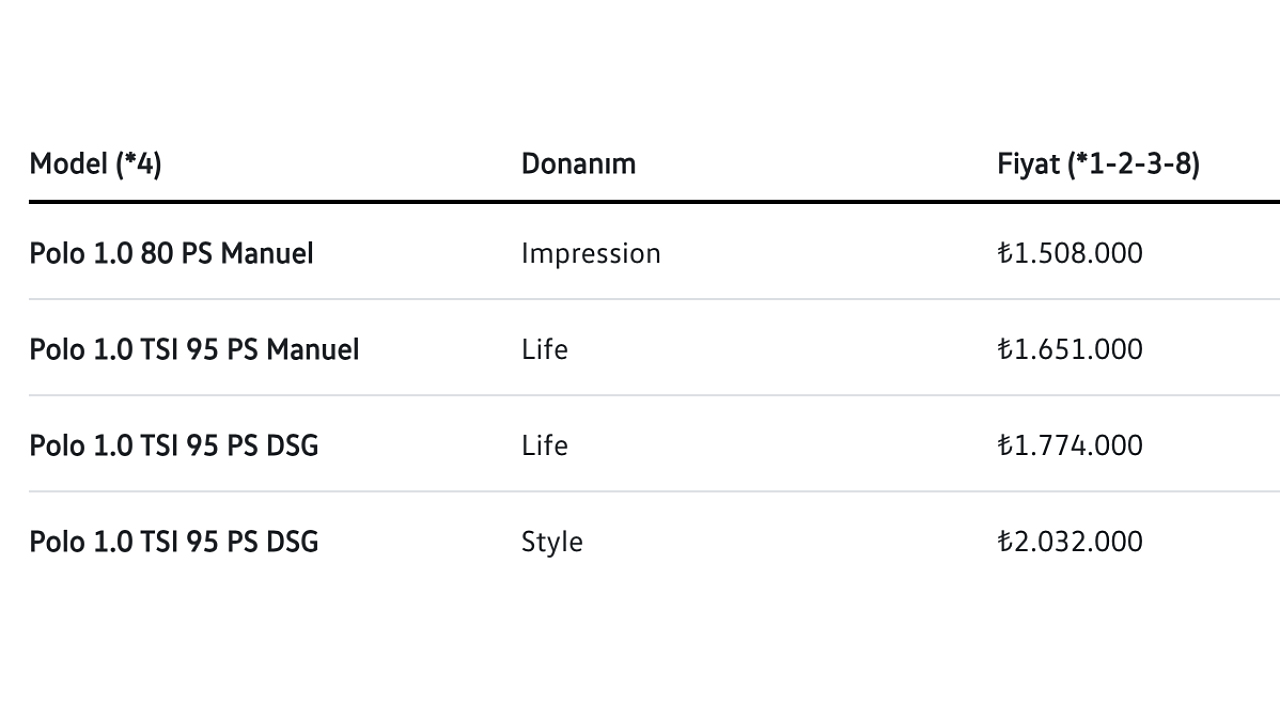The height and width of the screenshot is (720, 1280).
Task: Open the (*1-2-3-8) footnote reference
Action: [1133, 164]
